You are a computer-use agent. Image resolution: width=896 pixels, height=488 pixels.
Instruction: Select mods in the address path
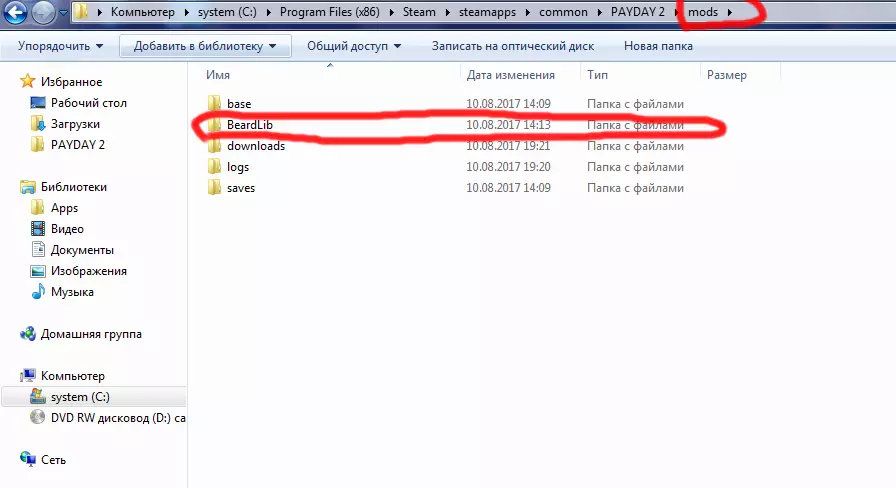[703, 12]
